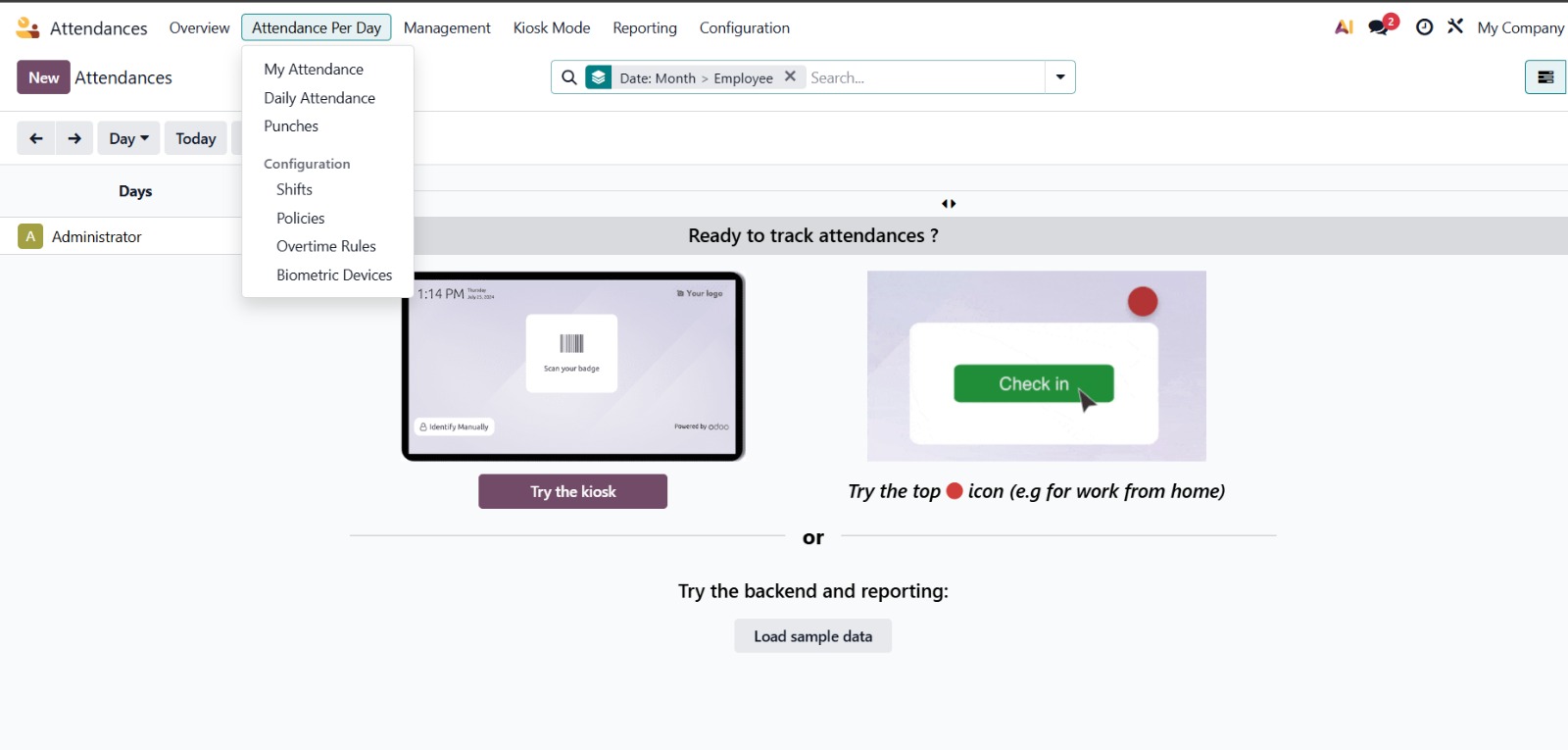This screenshot has height=750, width=1568.
Task: Select Daily Attendance from the menu
Action: [x=318, y=98]
